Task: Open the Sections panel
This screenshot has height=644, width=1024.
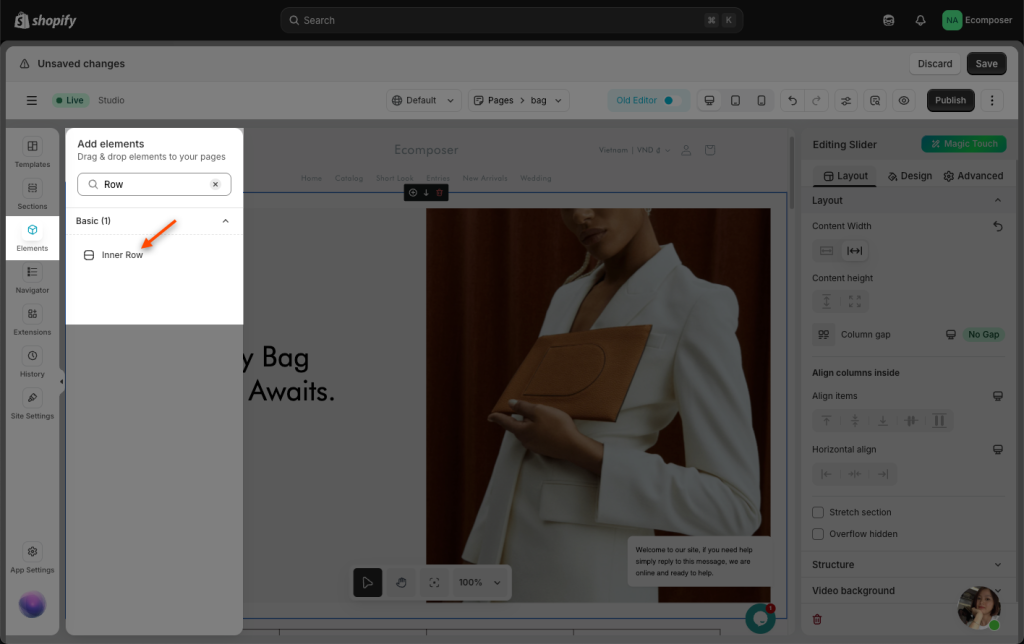Action: (32, 194)
